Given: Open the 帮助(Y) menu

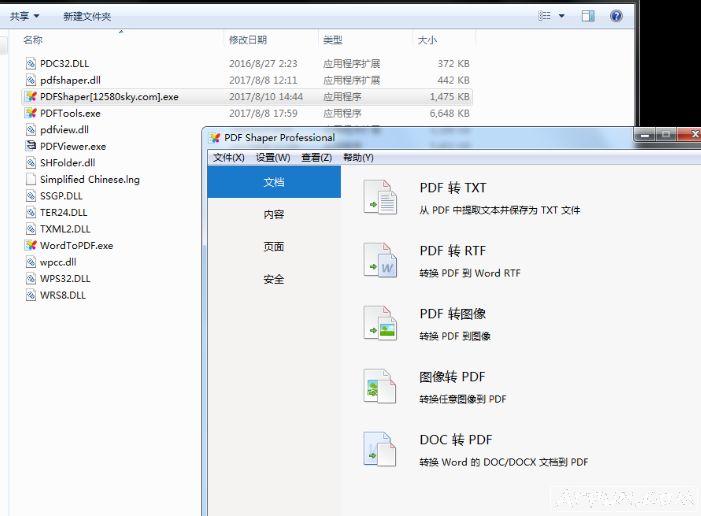Looking at the screenshot, I should (358, 157).
